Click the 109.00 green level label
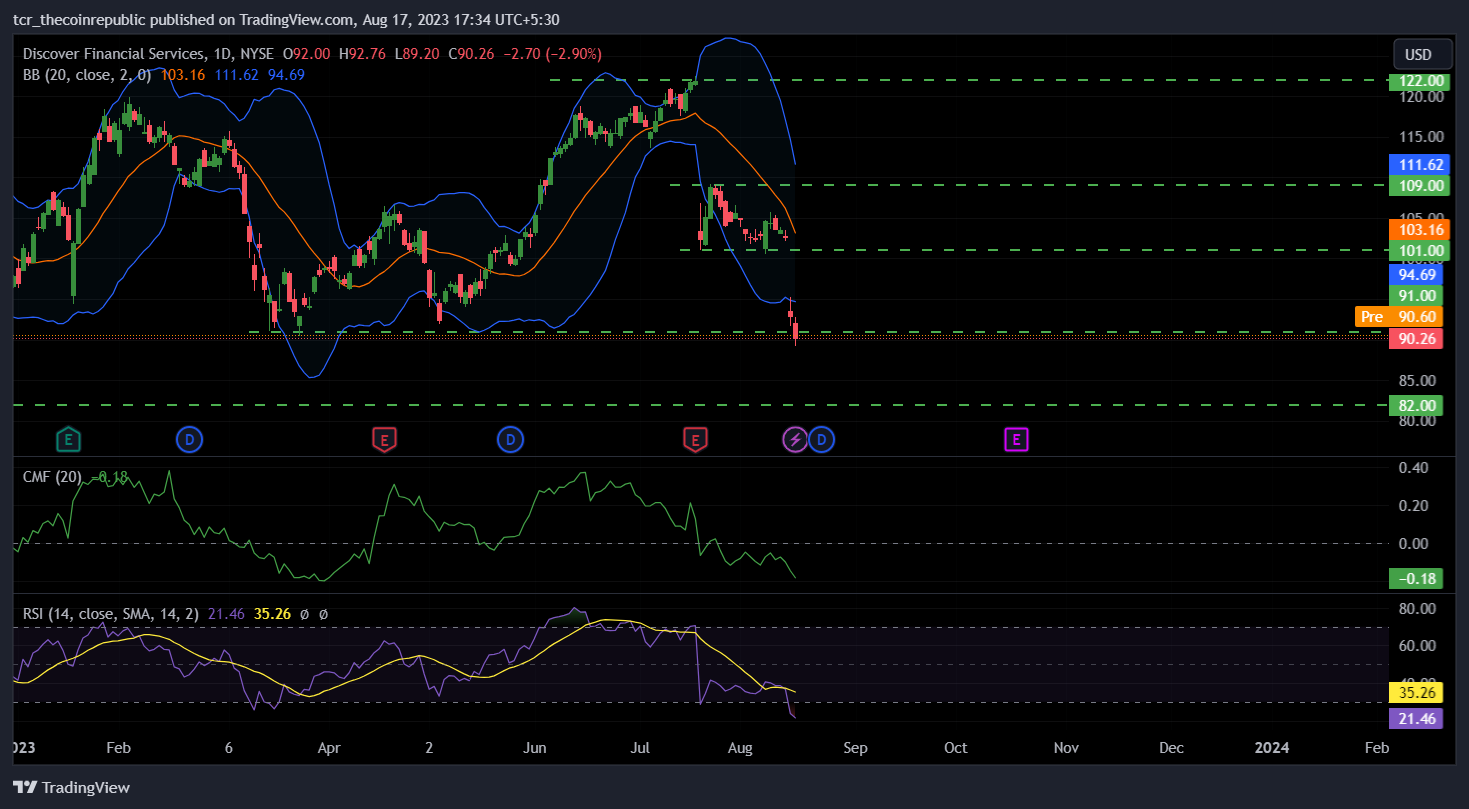Viewport: 1469px width, 809px height. (x=1419, y=185)
